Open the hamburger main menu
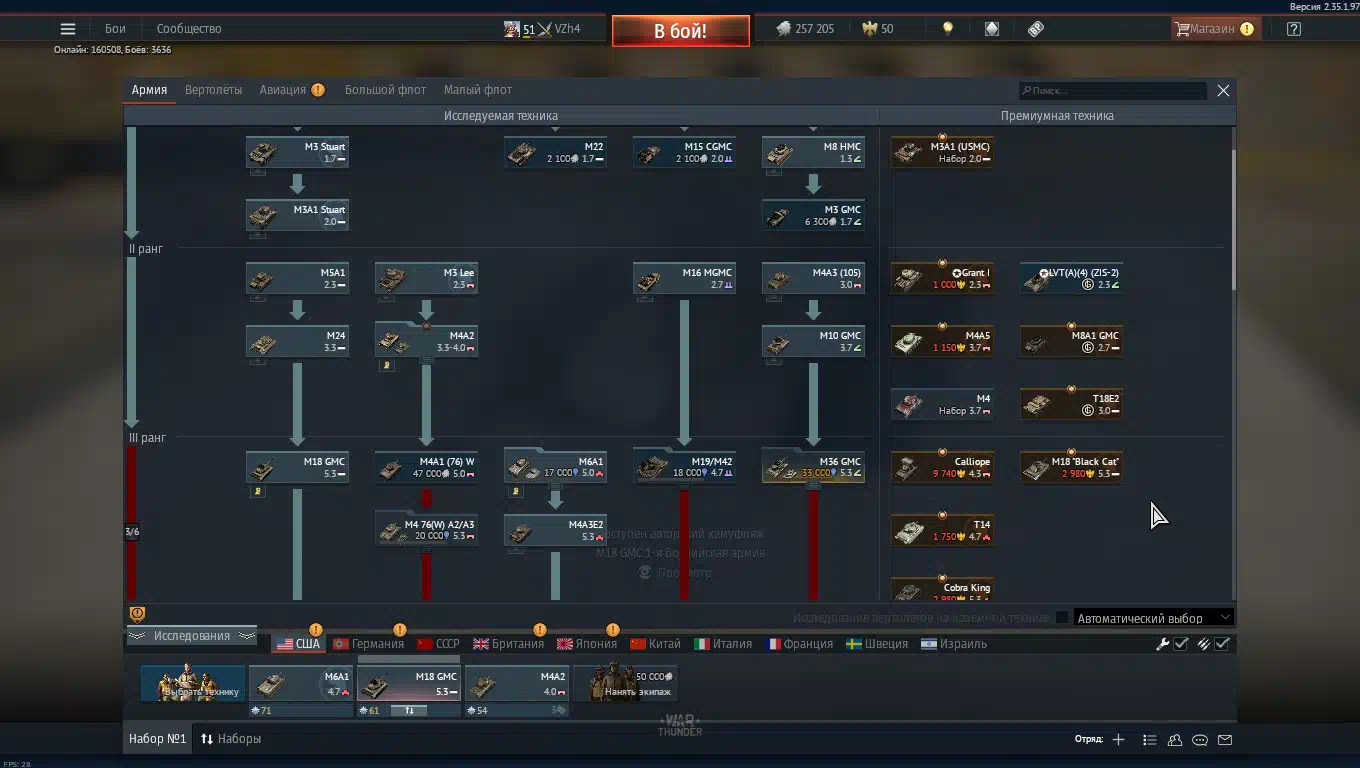The width and height of the screenshot is (1360, 768). point(68,29)
